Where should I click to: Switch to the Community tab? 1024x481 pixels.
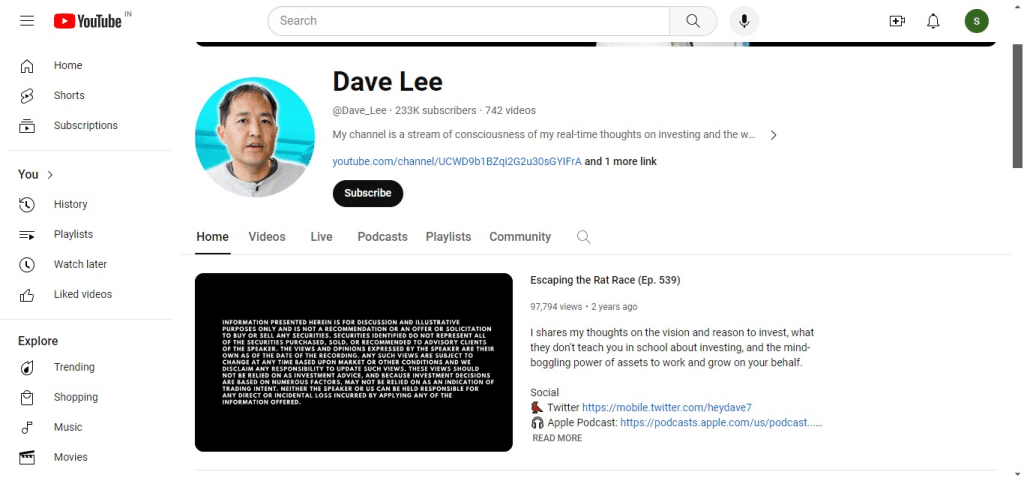[520, 237]
